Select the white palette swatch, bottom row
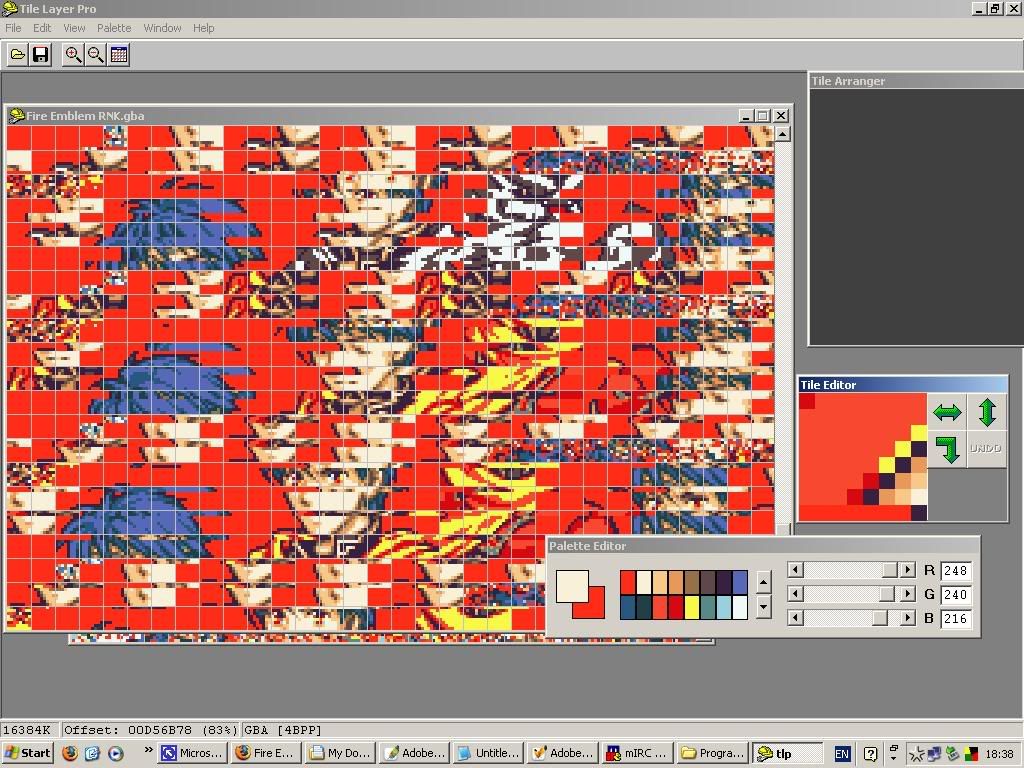This screenshot has height=768, width=1024. click(740, 607)
